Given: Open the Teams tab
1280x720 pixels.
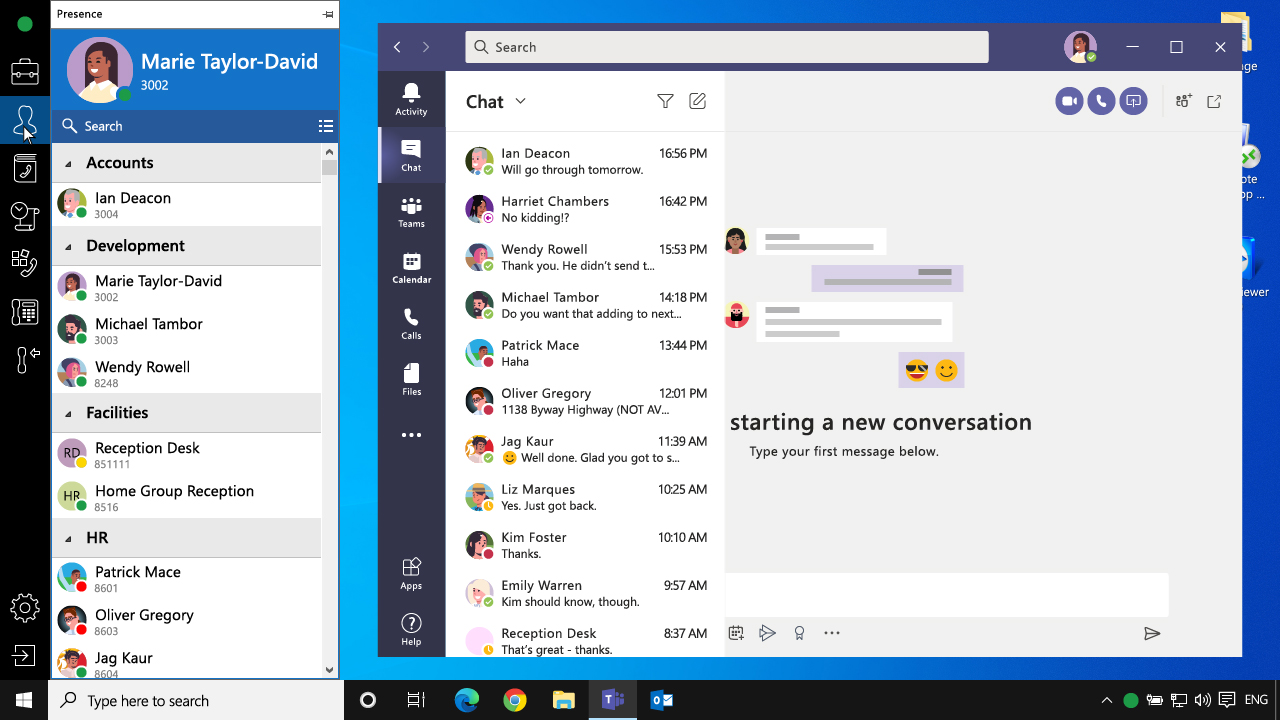Looking at the screenshot, I should pos(411,211).
